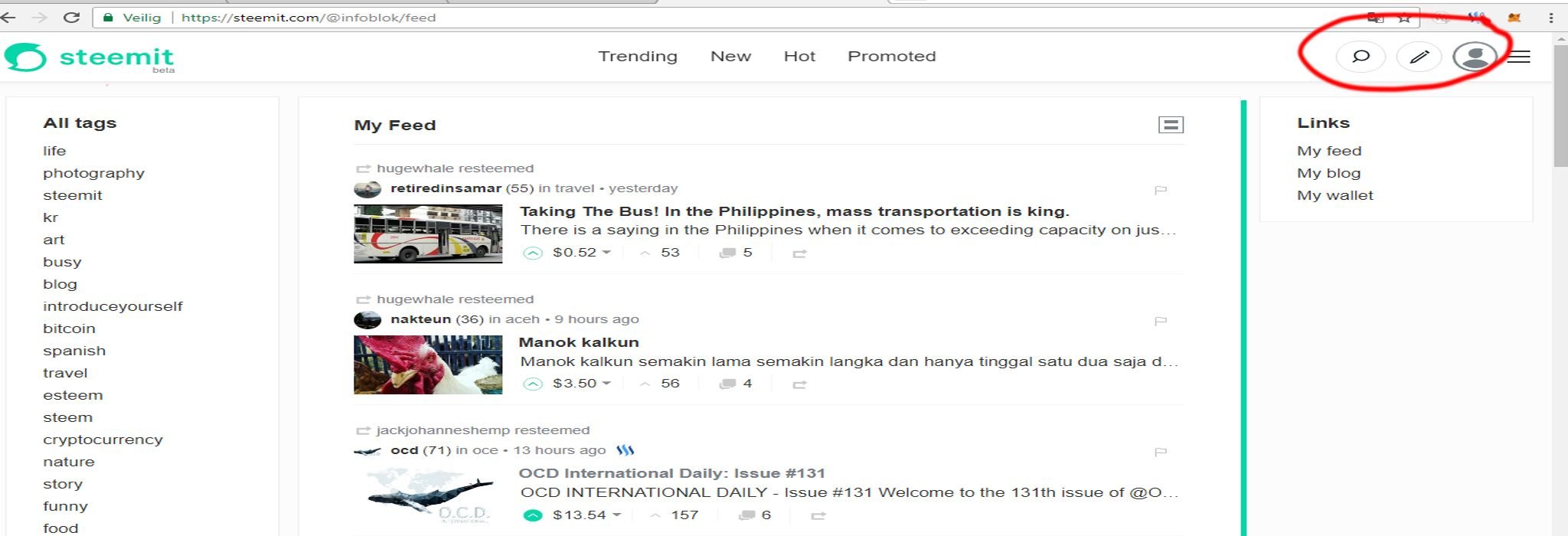This screenshot has height=536, width=1568.
Task: Click the browser forward arrow
Action: tap(39, 17)
